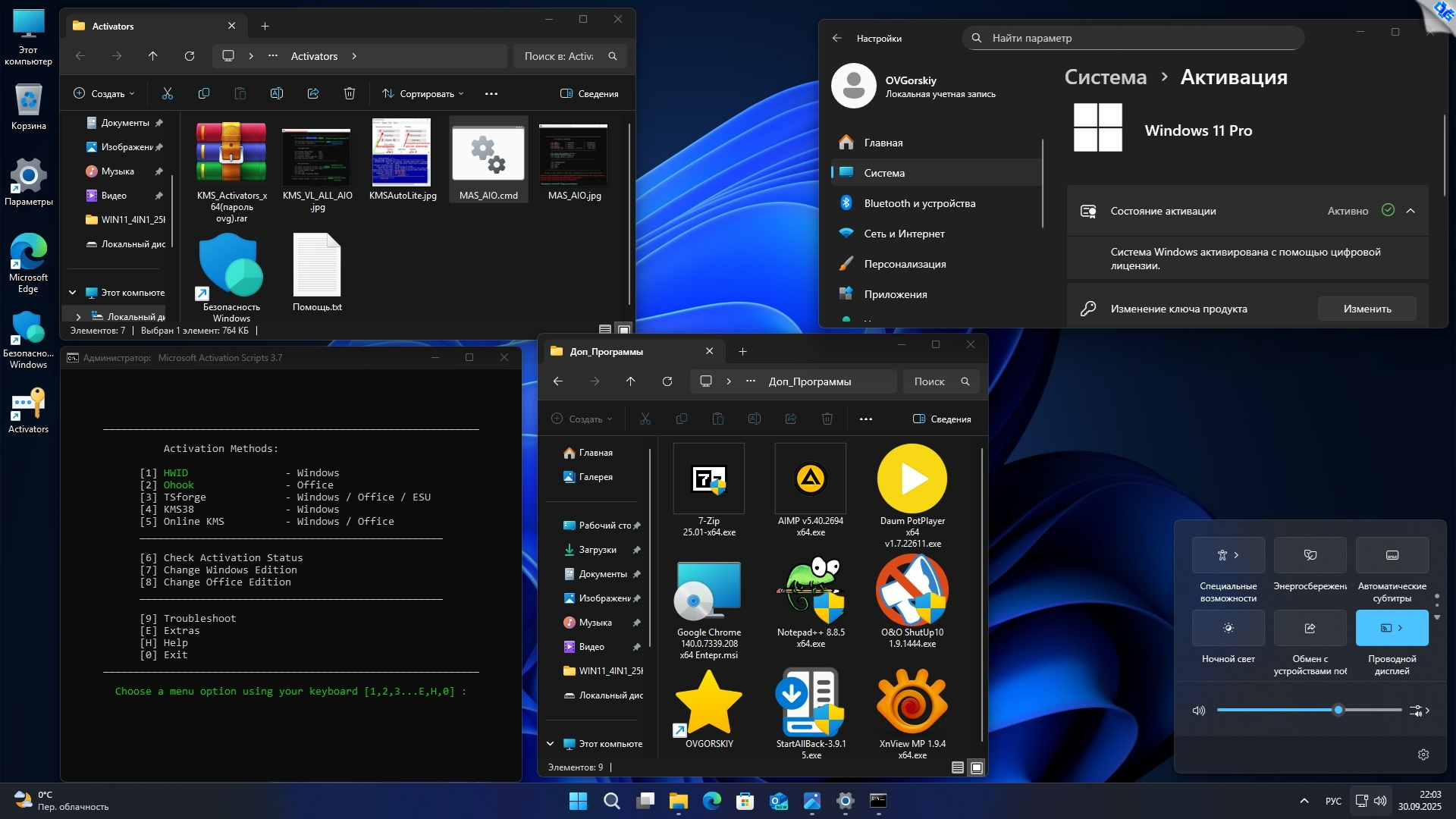Click the Delete trash icon in Activators window

click(350, 93)
